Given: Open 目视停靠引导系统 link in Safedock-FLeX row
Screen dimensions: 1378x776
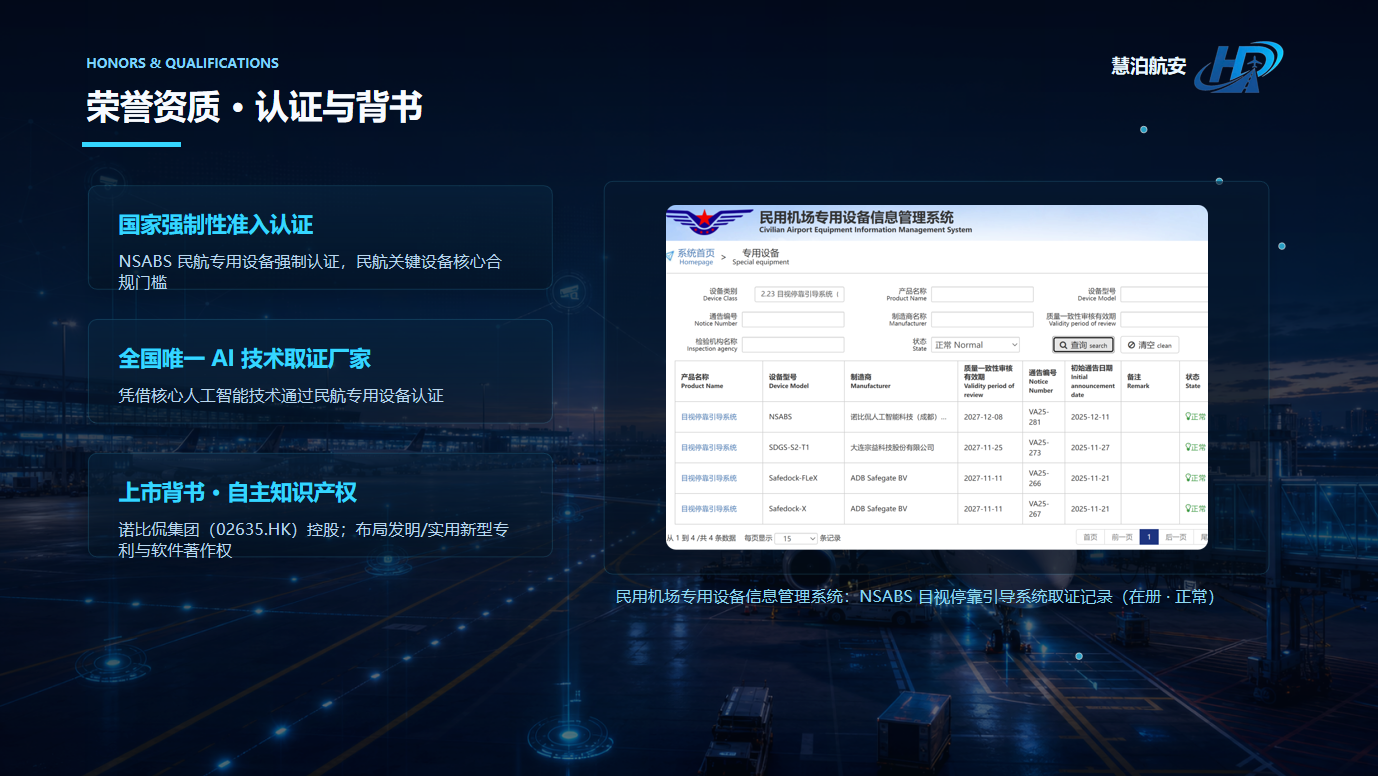Looking at the screenshot, I should pyautogui.click(x=708, y=478).
